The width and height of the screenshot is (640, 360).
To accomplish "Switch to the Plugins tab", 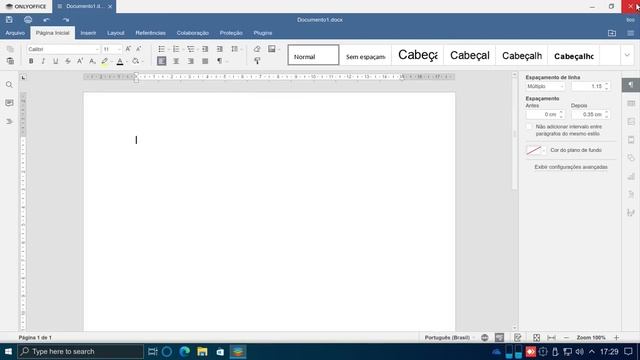I will coord(262,33).
